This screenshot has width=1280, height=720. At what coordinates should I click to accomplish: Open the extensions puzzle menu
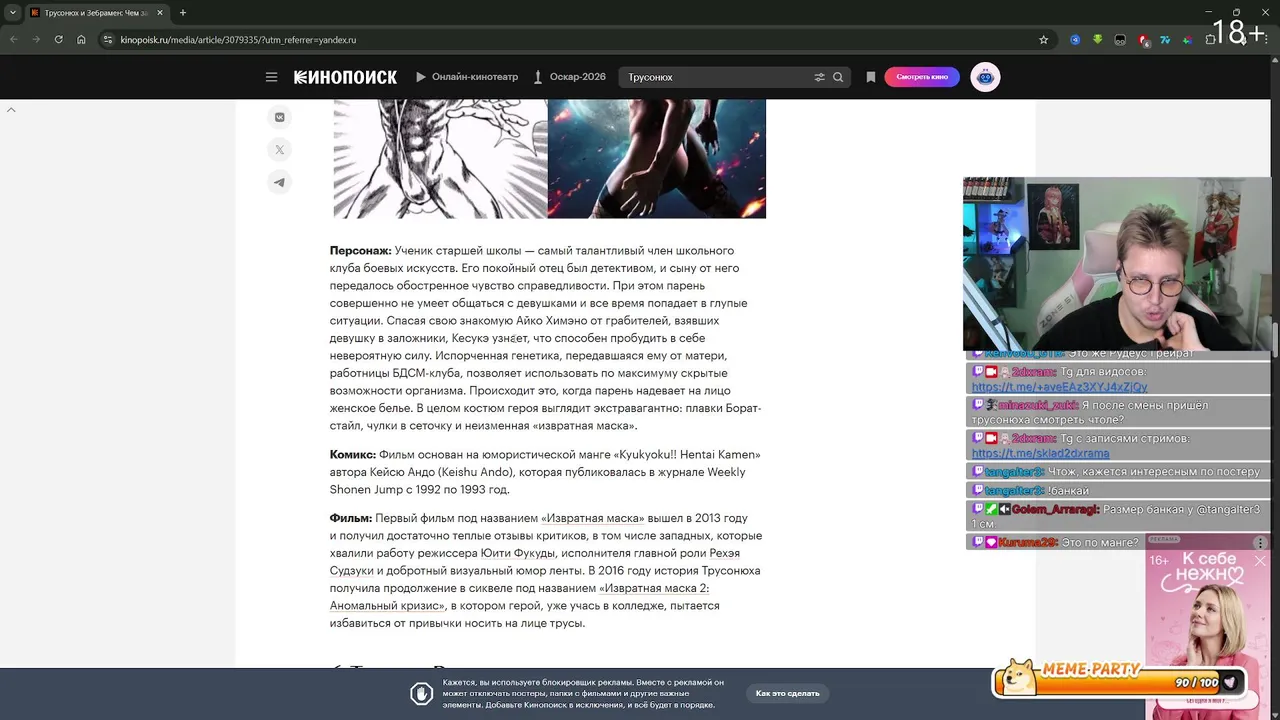(1210, 40)
